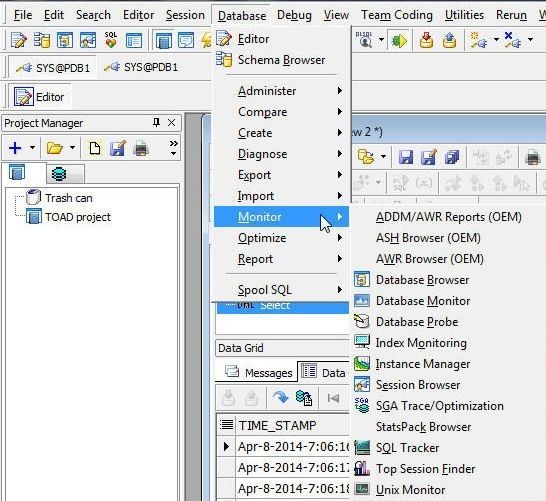Click the End Connection toolbar icon
This screenshot has width=546, height=501.
point(513,40)
